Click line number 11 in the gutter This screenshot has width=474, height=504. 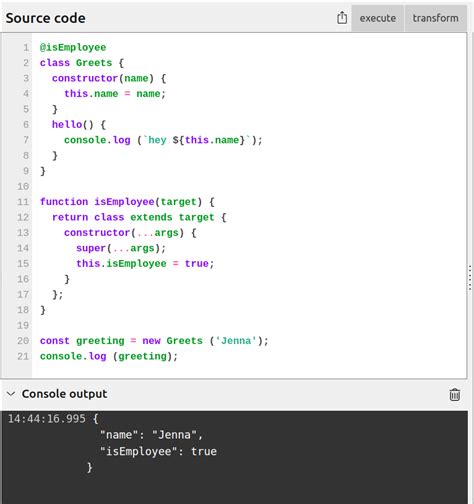click(x=23, y=202)
